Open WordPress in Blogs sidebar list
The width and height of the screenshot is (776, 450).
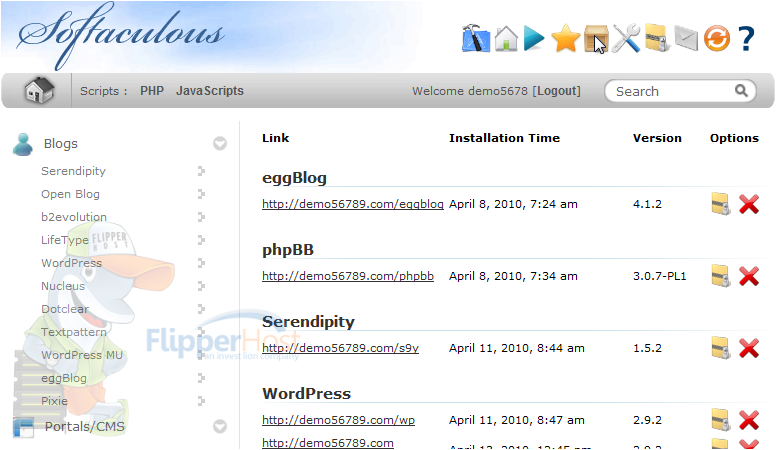click(x=71, y=263)
